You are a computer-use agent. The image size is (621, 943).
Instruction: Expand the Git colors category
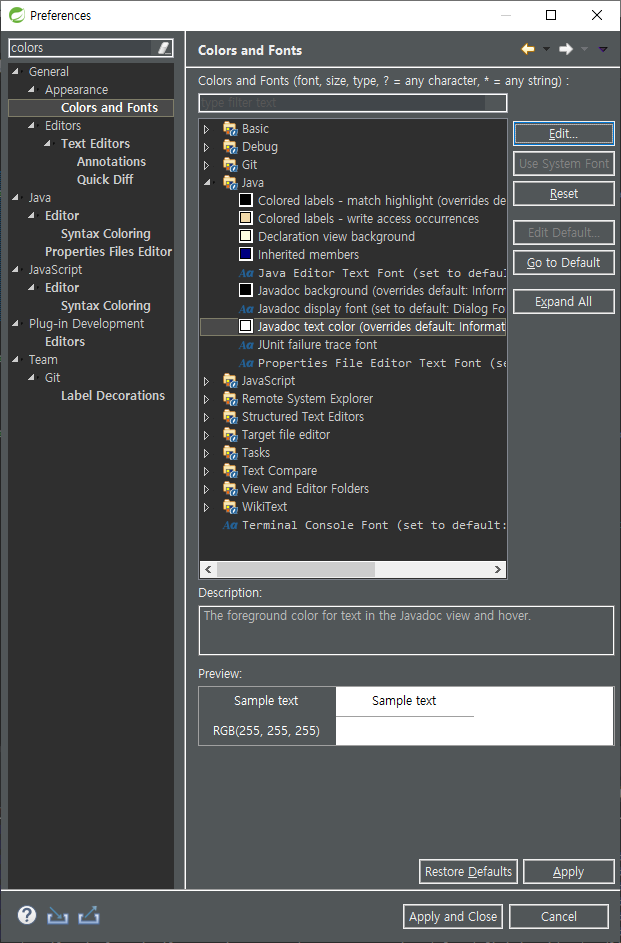point(207,165)
